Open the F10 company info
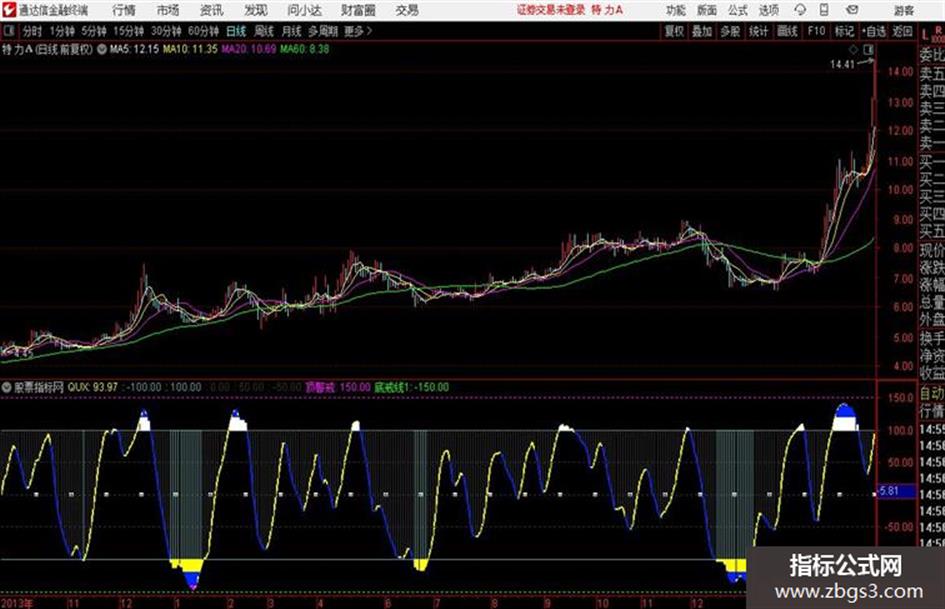 click(816, 31)
